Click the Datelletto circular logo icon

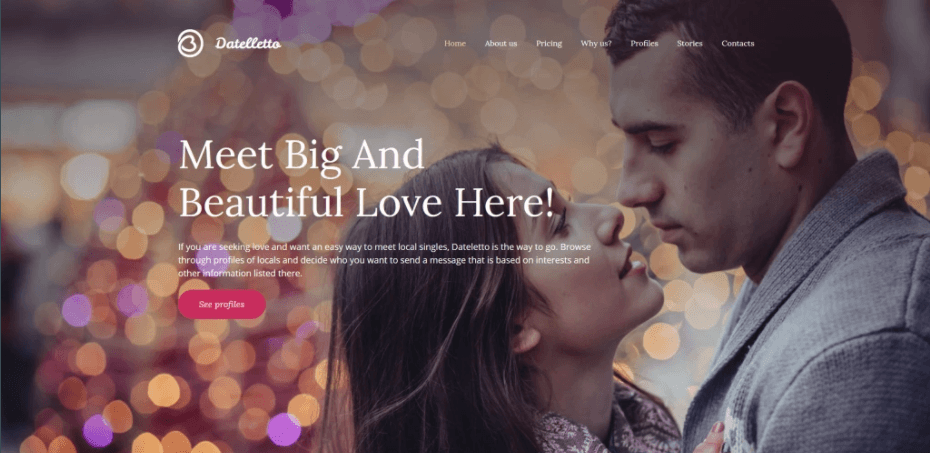pos(190,43)
